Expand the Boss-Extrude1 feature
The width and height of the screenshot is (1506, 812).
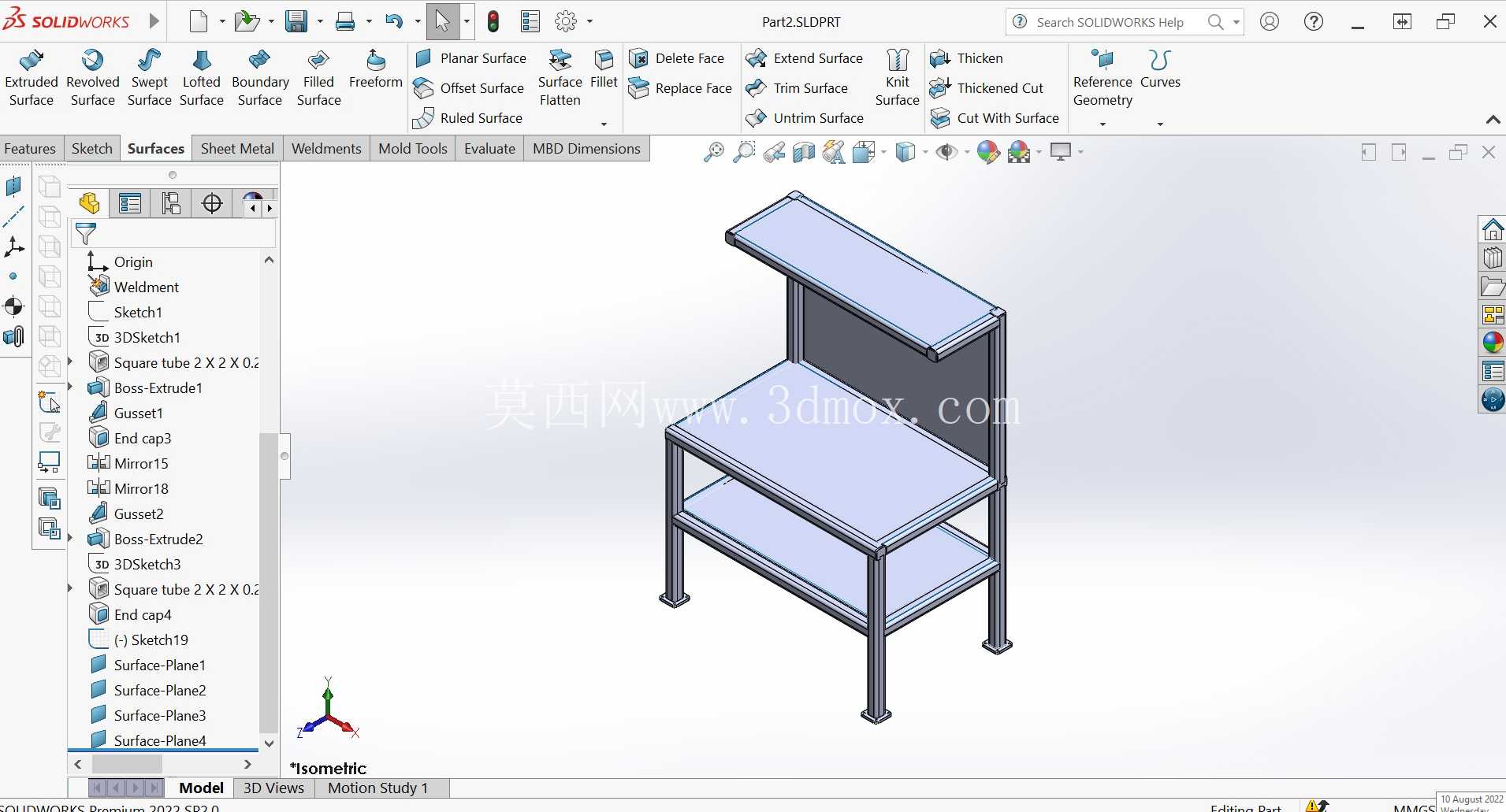point(70,387)
